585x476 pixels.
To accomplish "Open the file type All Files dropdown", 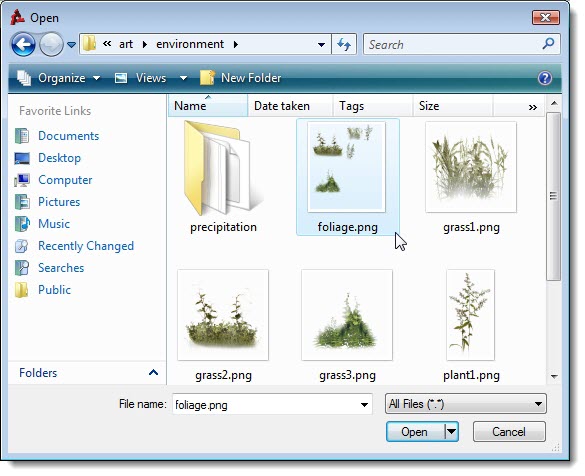I will (466, 404).
